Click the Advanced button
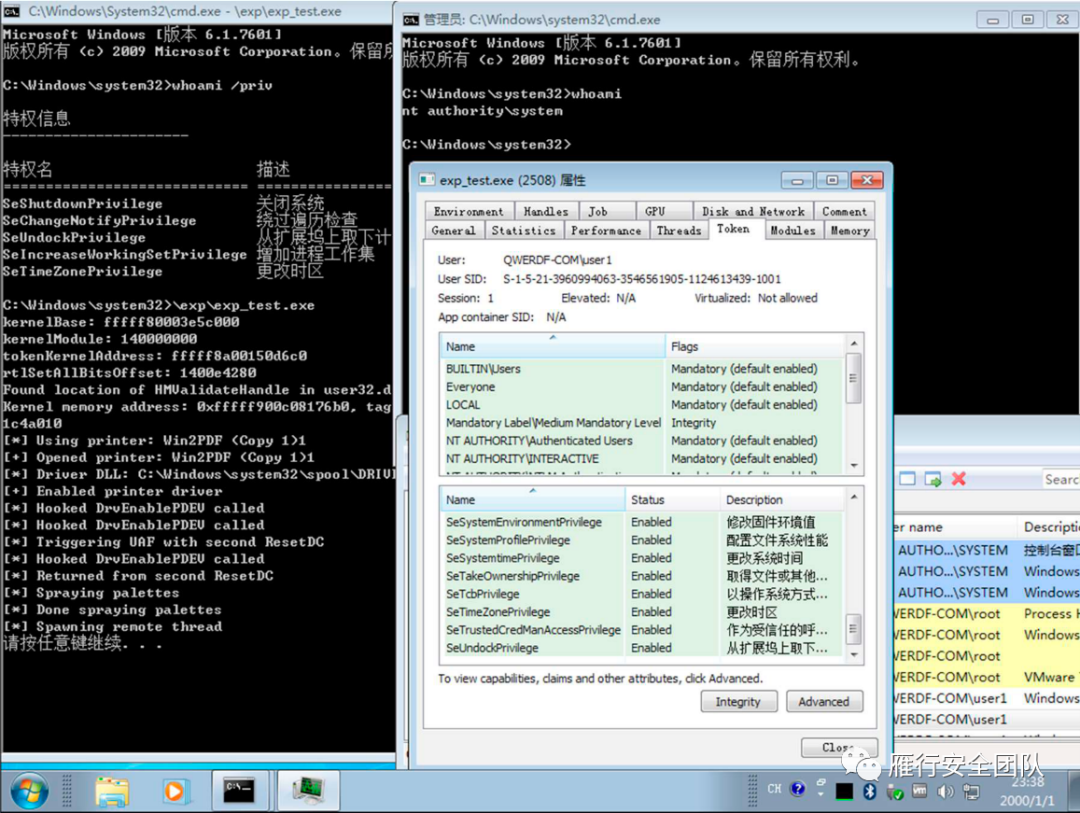Screen dimensions: 1080x813 click(x=824, y=701)
